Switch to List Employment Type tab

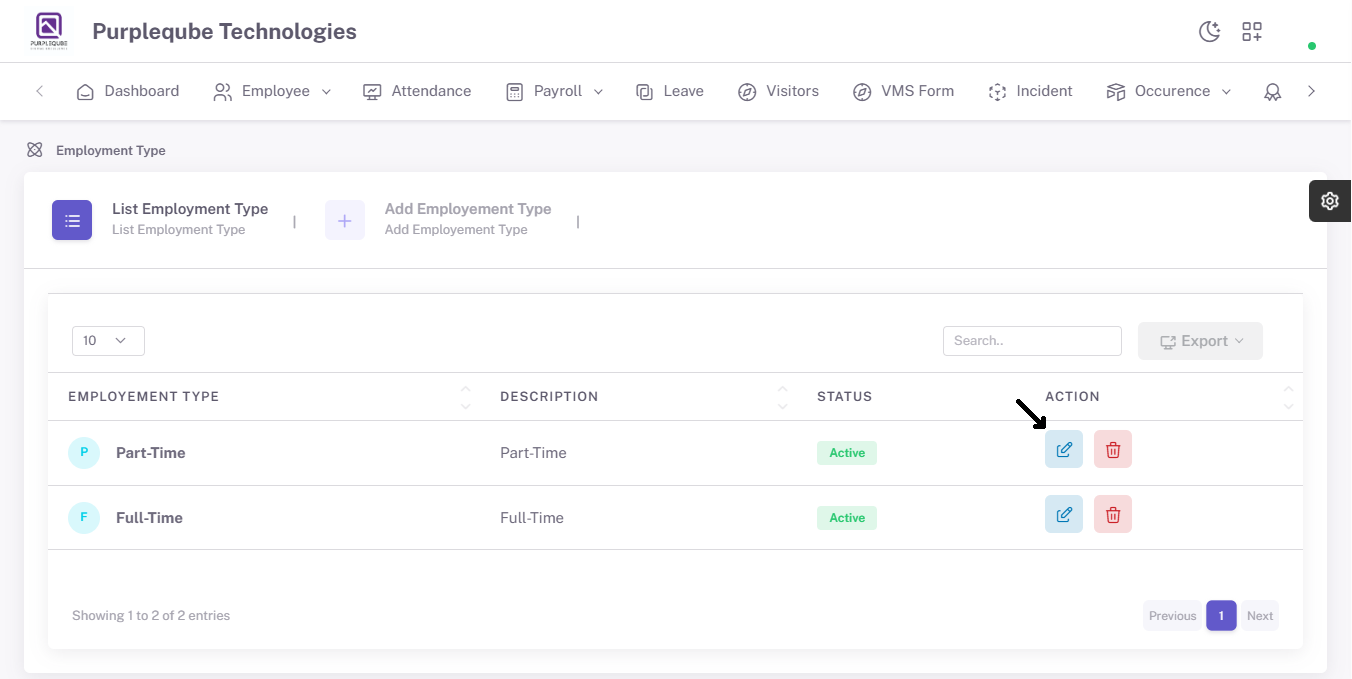tap(160, 219)
